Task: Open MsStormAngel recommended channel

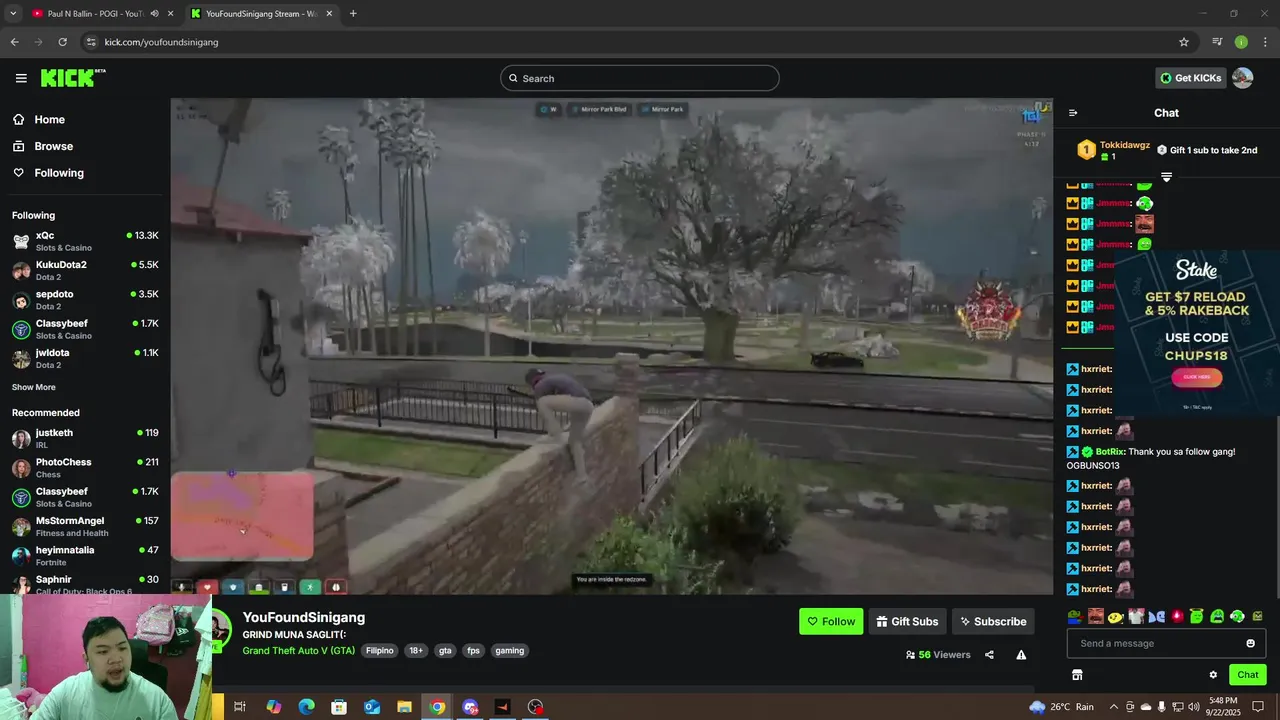Action: (x=85, y=527)
